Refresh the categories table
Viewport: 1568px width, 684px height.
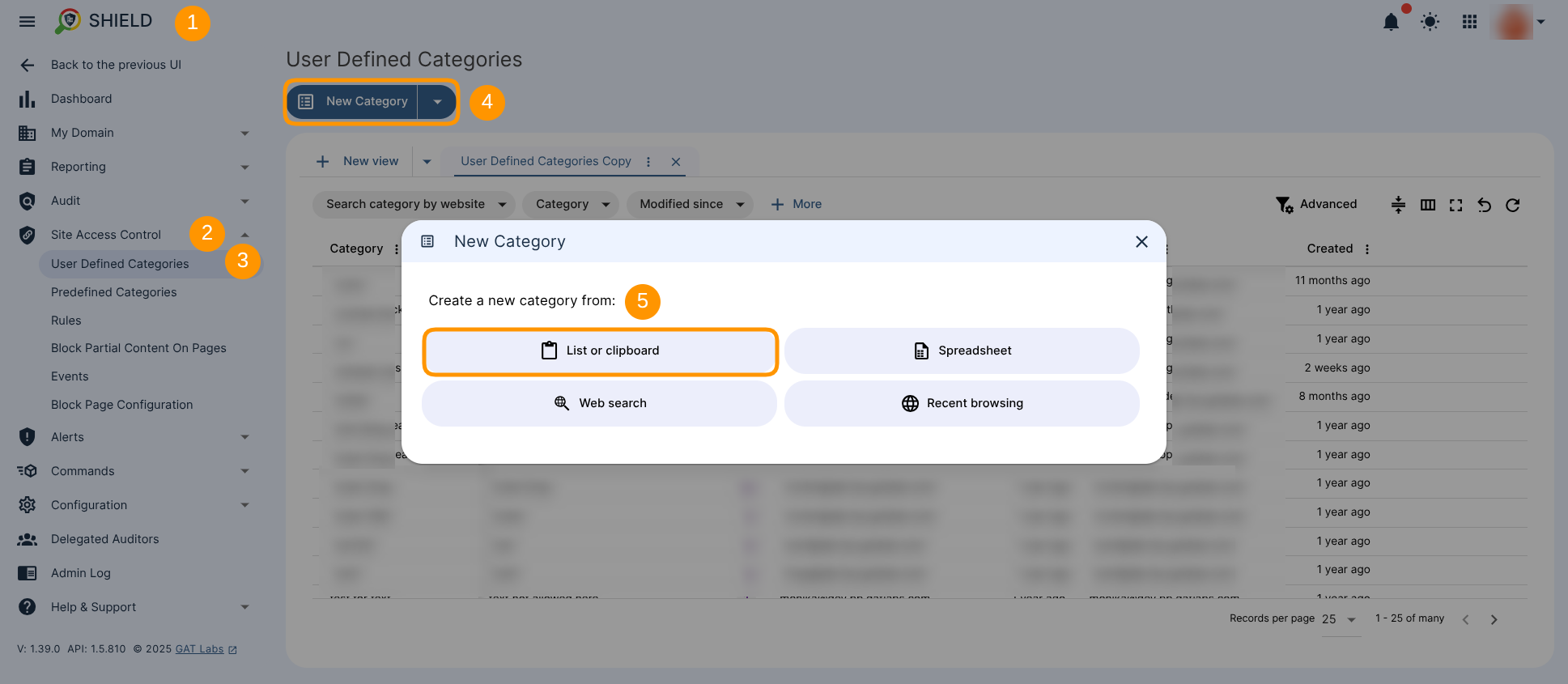pyautogui.click(x=1512, y=205)
